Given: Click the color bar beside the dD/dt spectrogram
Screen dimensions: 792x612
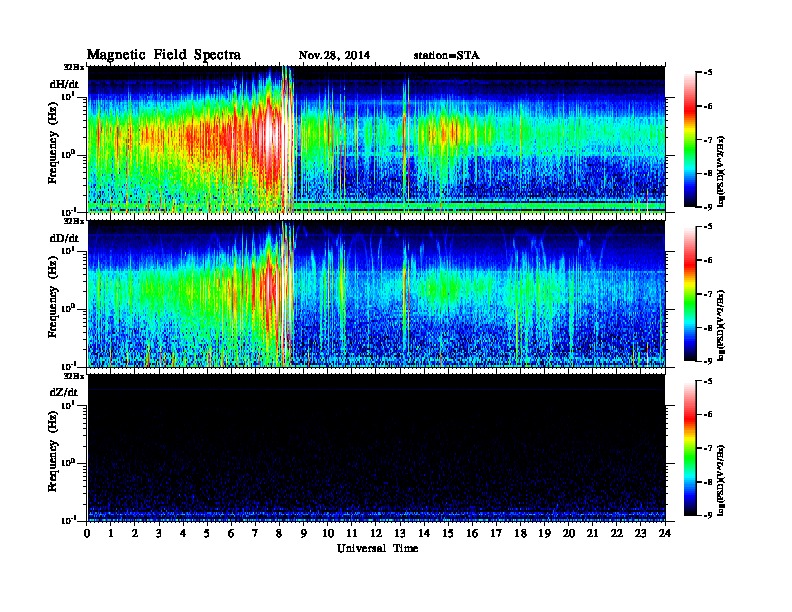Looking at the screenshot, I should 689,294.
